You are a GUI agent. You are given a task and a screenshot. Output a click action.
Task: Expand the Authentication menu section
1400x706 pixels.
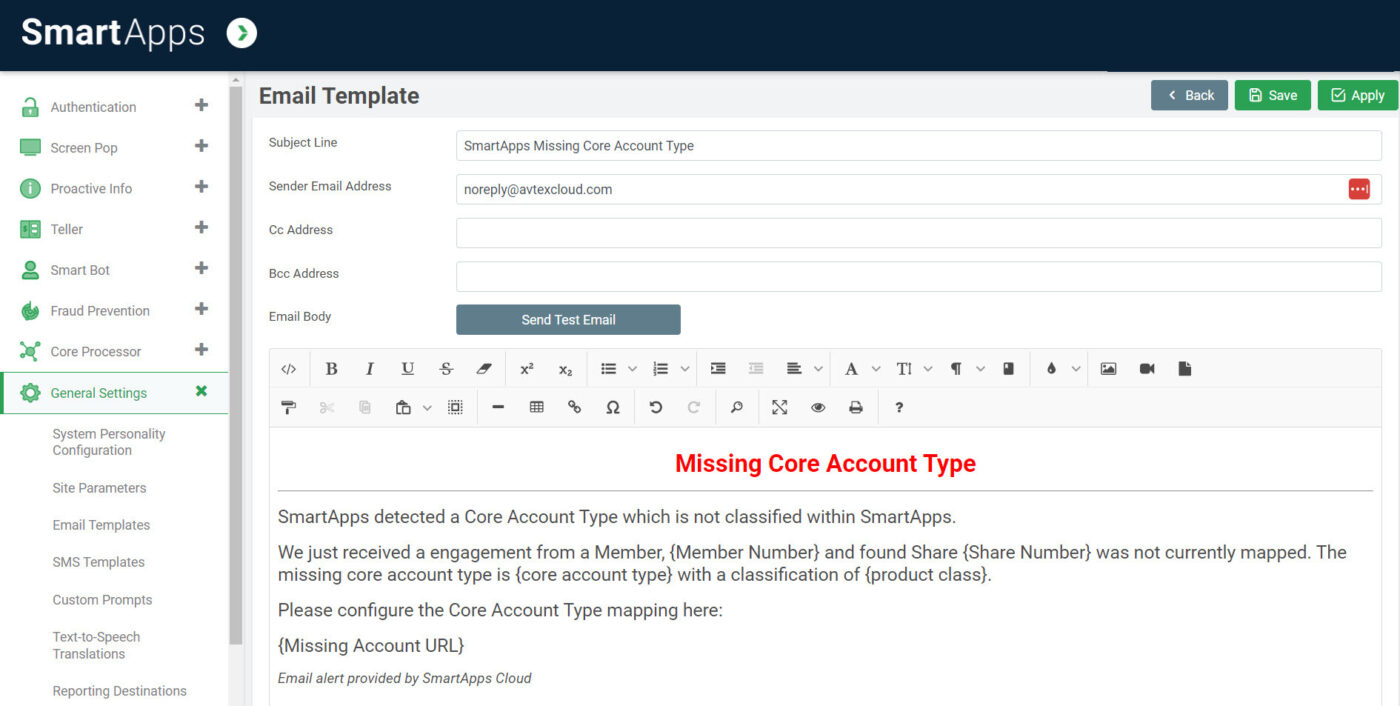tap(201, 105)
